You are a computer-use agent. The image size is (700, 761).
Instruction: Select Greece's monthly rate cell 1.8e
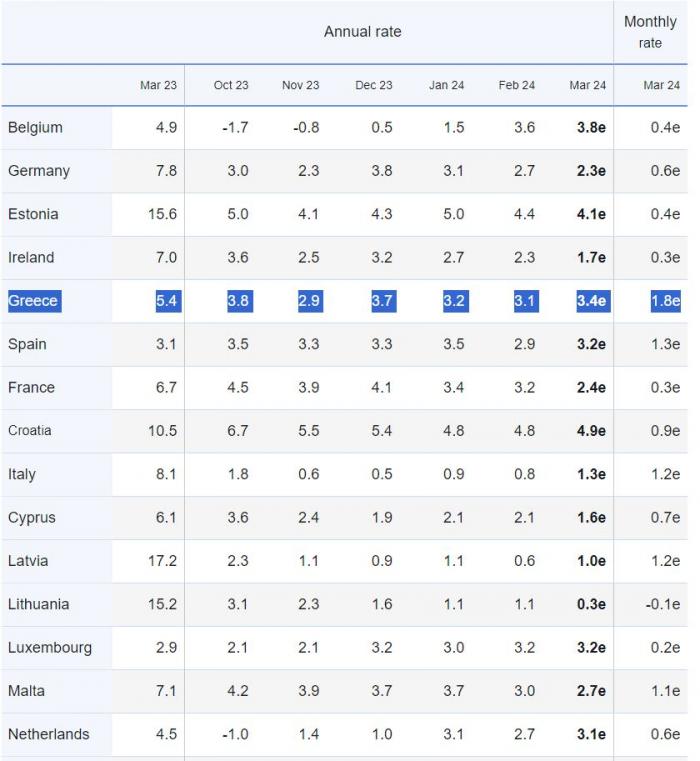pyautogui.click(x=665, y=301)
